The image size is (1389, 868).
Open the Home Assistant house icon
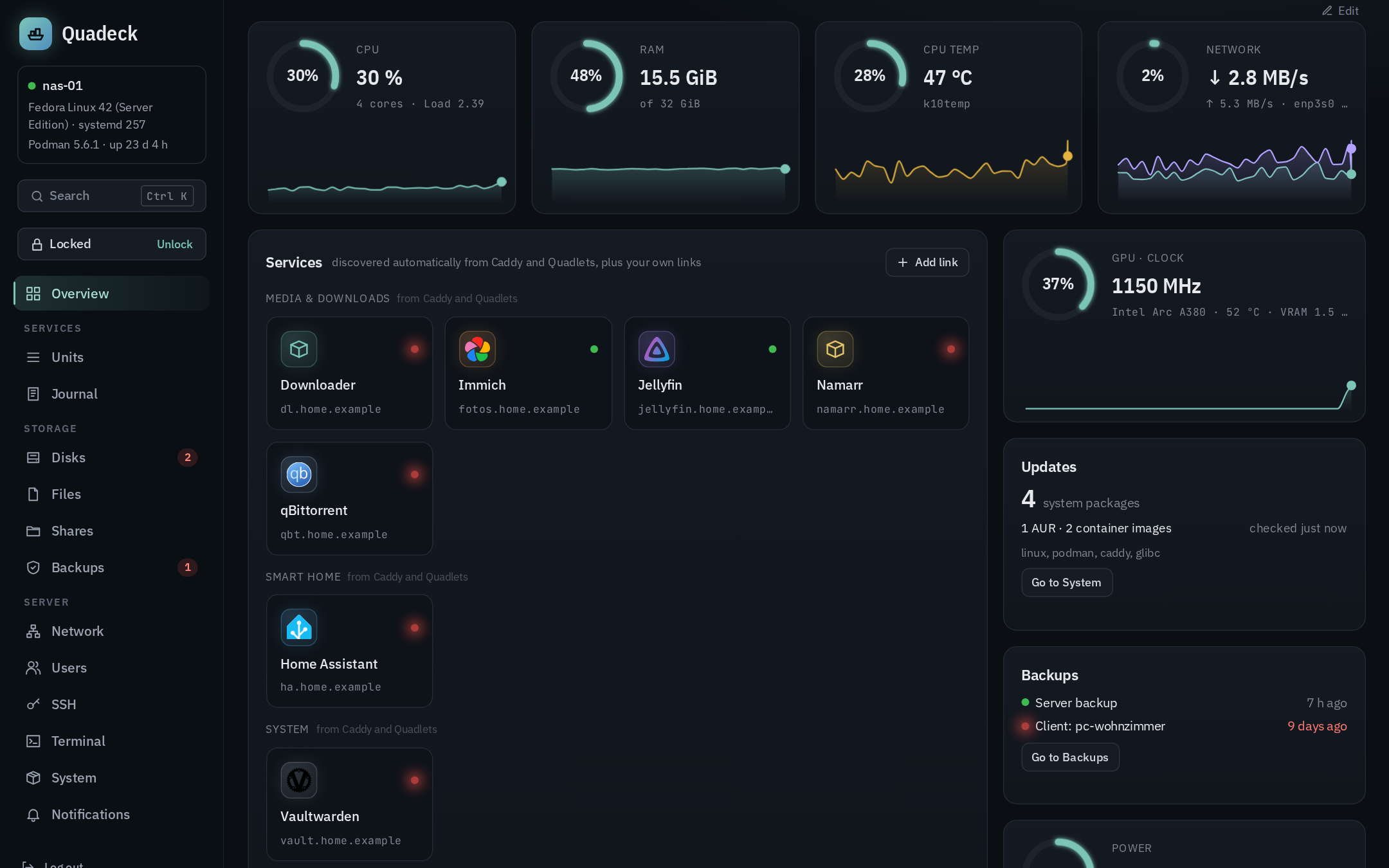(299, 628)
